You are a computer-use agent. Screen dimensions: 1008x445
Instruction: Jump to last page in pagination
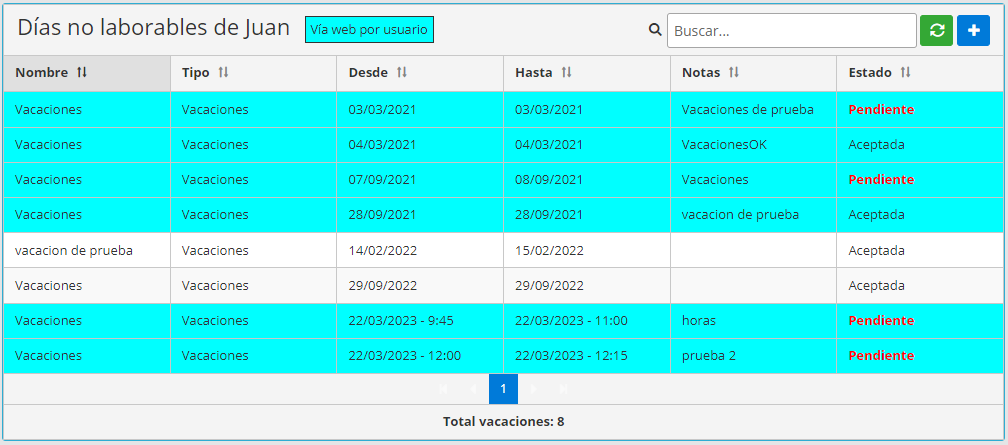(564, 389)
